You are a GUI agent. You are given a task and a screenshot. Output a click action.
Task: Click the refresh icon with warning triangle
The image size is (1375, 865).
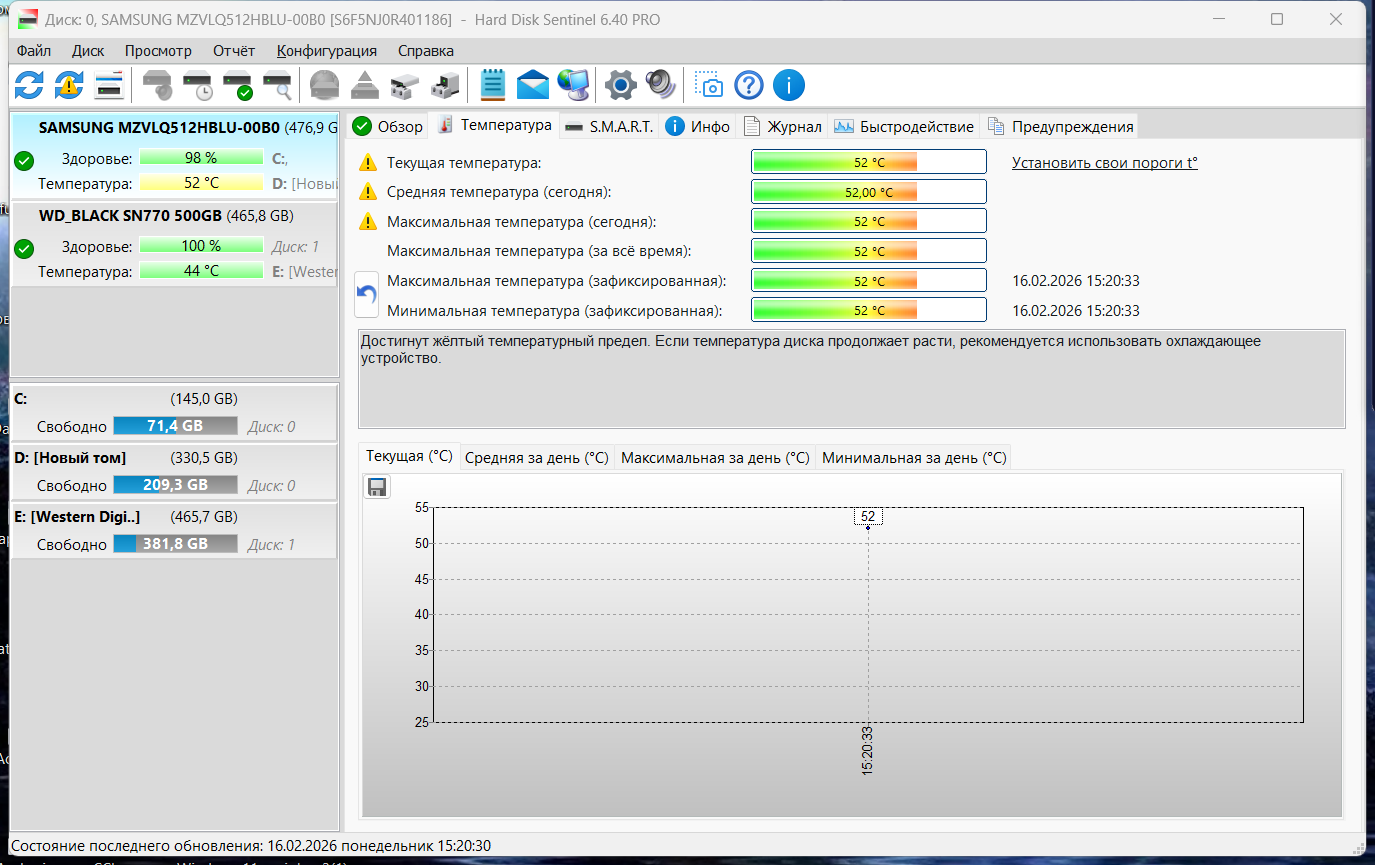coord(68,85)
